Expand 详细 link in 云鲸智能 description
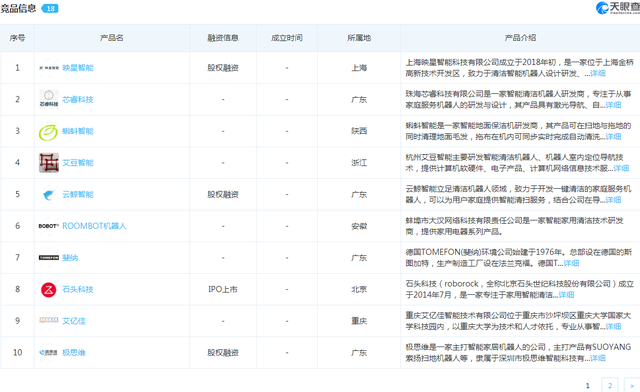The height and width of the screenshot is (392, 640). 613,200
